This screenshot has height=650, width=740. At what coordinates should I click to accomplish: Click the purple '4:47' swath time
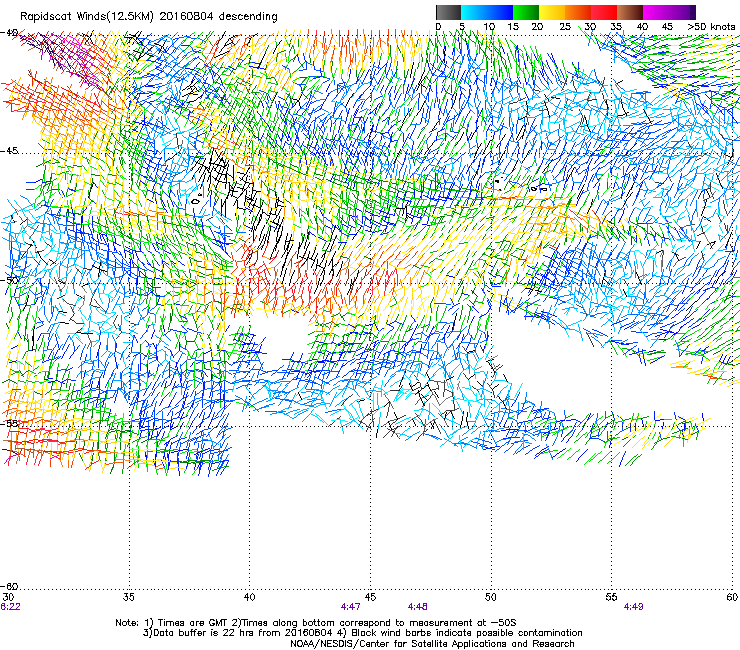point(351,607)
